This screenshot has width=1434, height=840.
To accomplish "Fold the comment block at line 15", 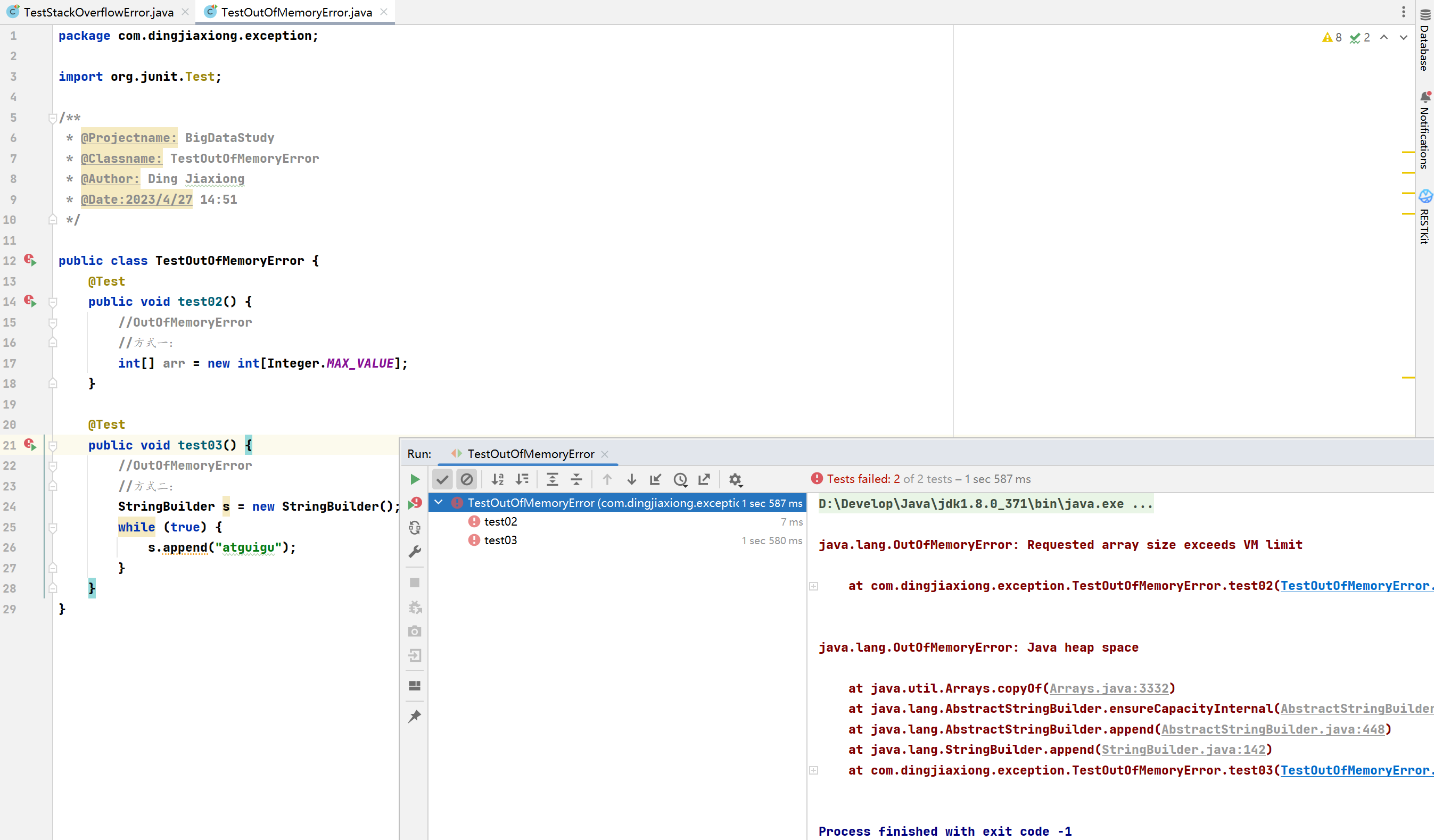I will [x=52, y=322].
